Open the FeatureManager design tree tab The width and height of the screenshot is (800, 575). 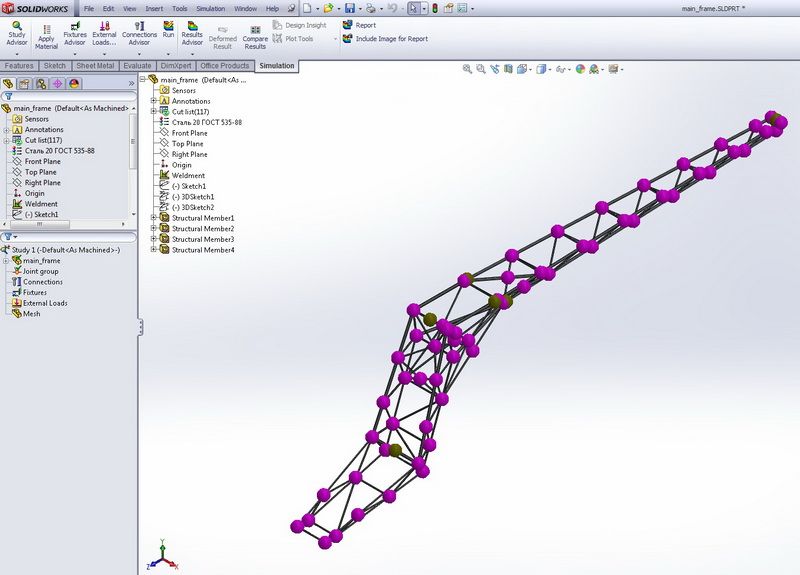8,84
